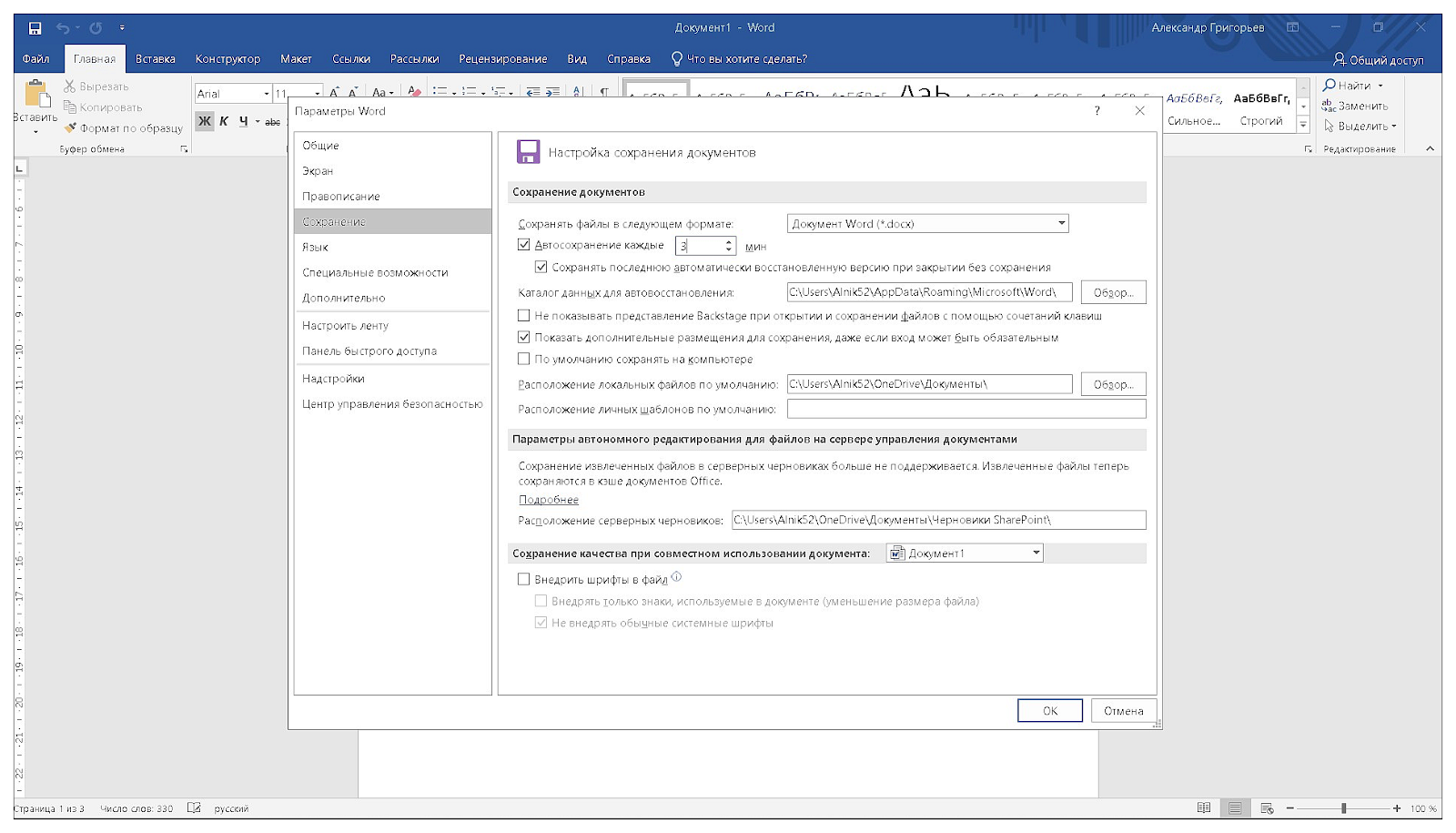Expand the Документ1 document selection dropdown

coord(1036,554)
